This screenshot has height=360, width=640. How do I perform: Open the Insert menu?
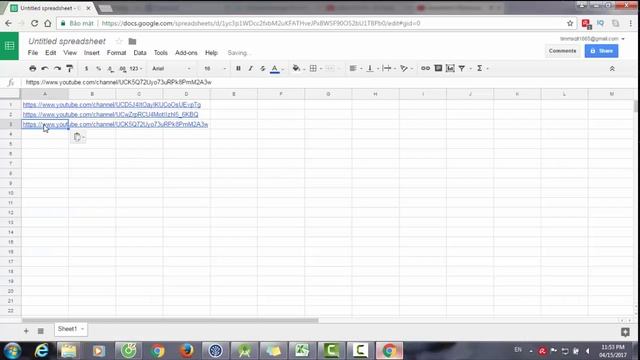coord(91,53)
